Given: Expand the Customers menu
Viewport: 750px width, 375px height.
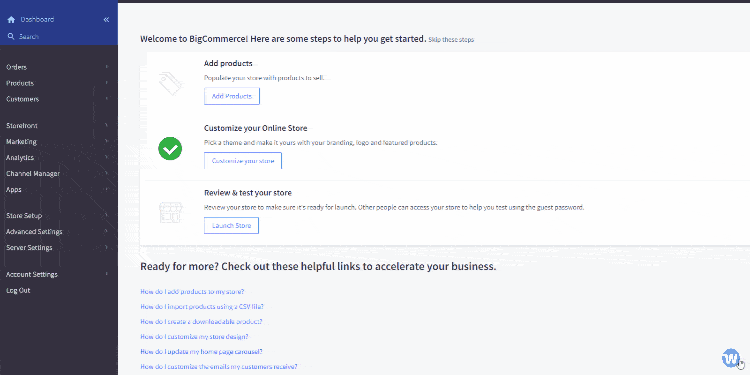Looking at the screenshot, I should [x=59, y=99].
